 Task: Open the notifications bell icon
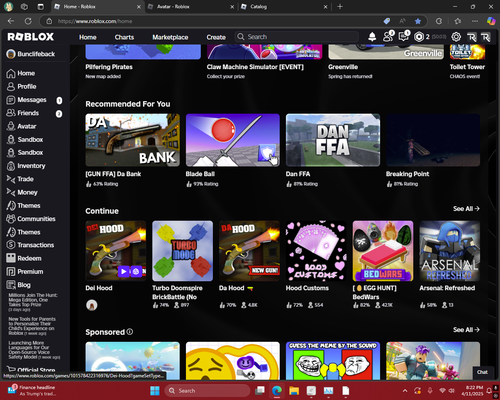pyautogui.click(x=372, y=37)
